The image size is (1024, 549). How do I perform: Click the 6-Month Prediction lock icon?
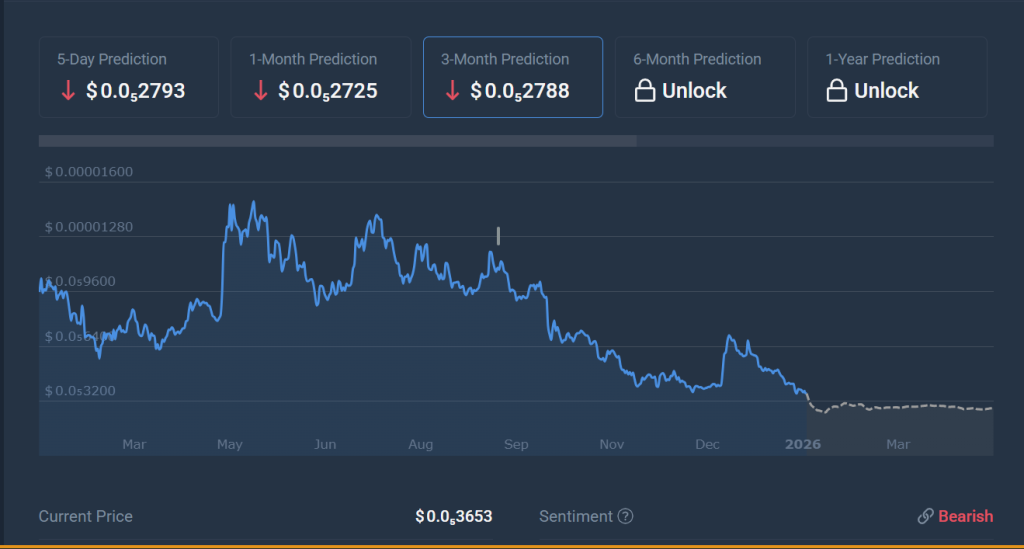click(645, 91)
